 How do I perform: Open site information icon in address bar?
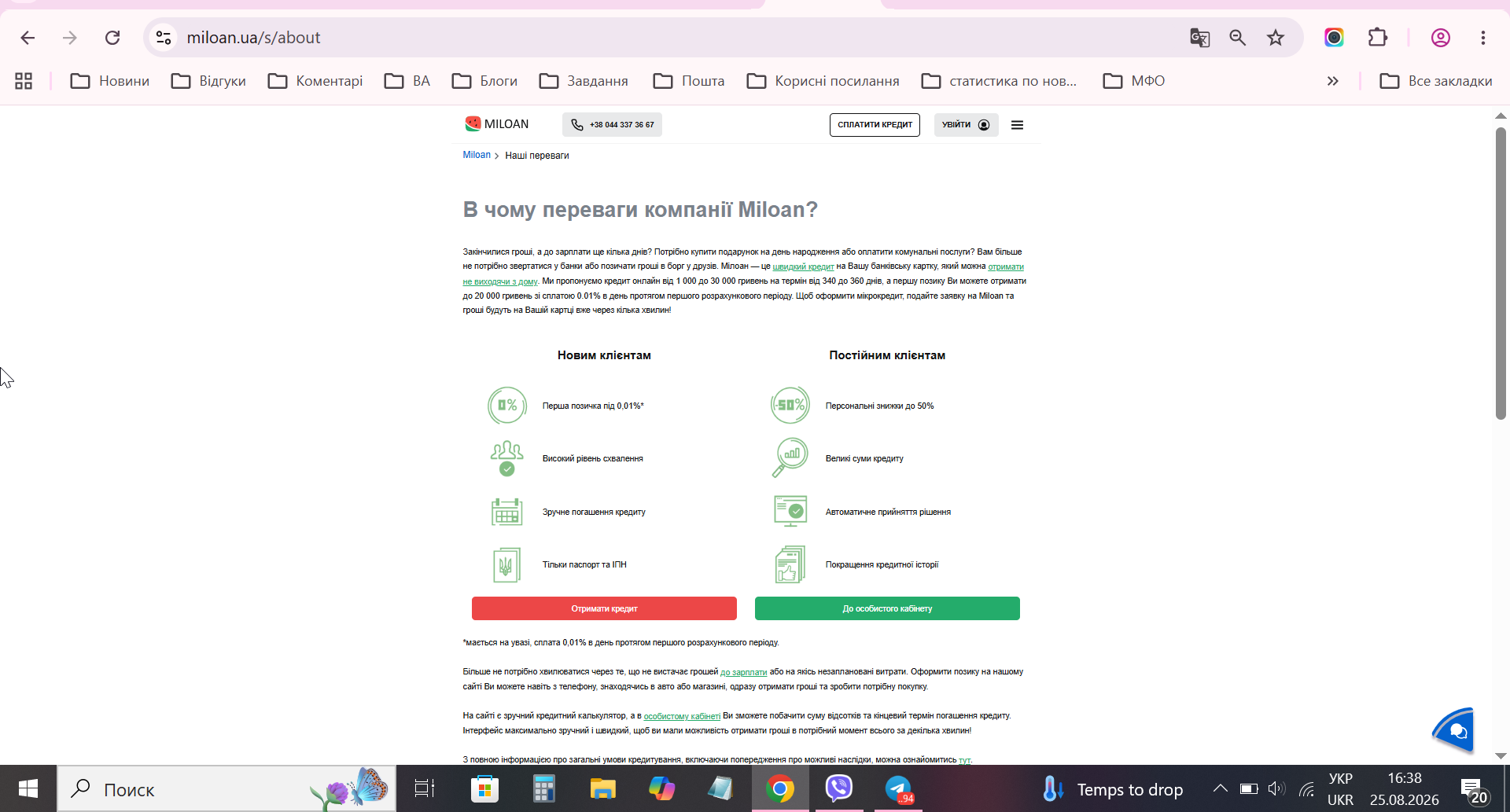[164, 38]
